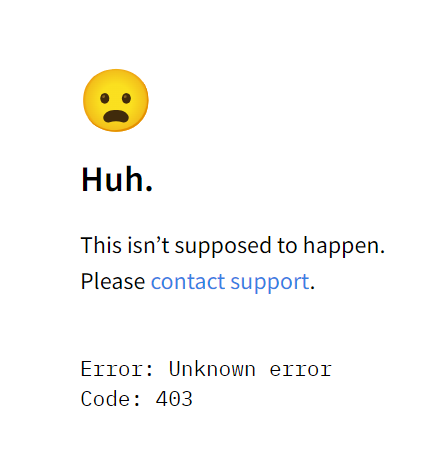The image size is (443, 466).
Task: Click the number 403 in the error code
Action: click(174, 399)
